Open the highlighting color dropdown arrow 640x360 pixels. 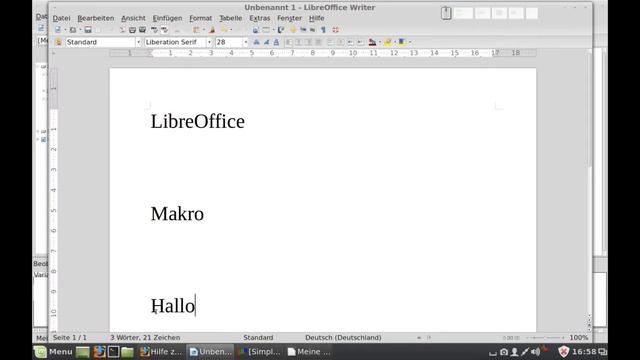tap(395, 42)
